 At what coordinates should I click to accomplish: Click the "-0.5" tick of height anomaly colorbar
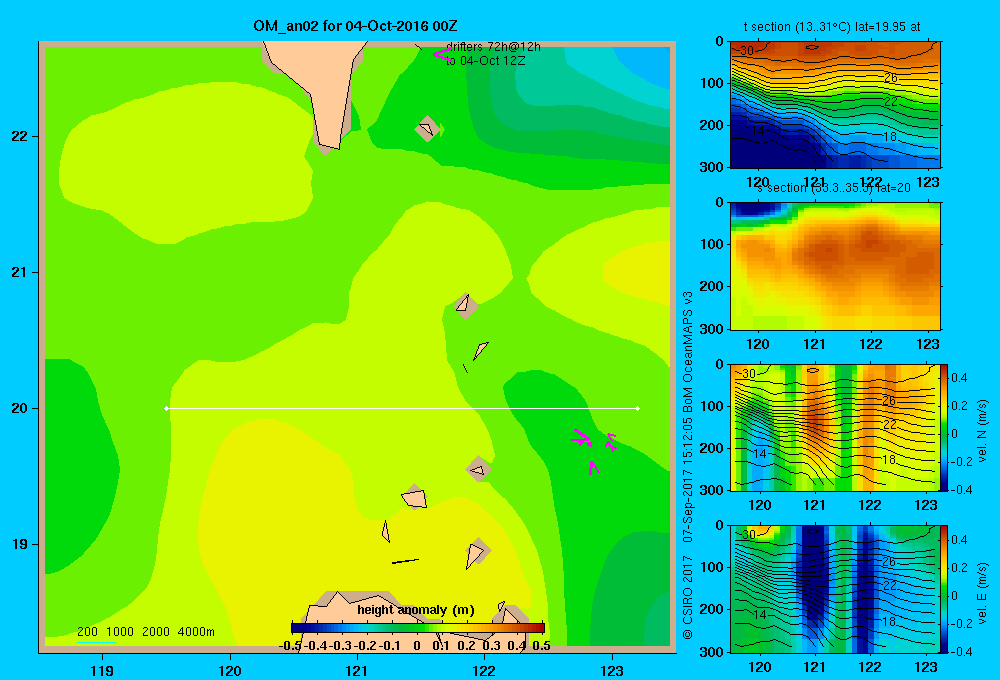290,646
